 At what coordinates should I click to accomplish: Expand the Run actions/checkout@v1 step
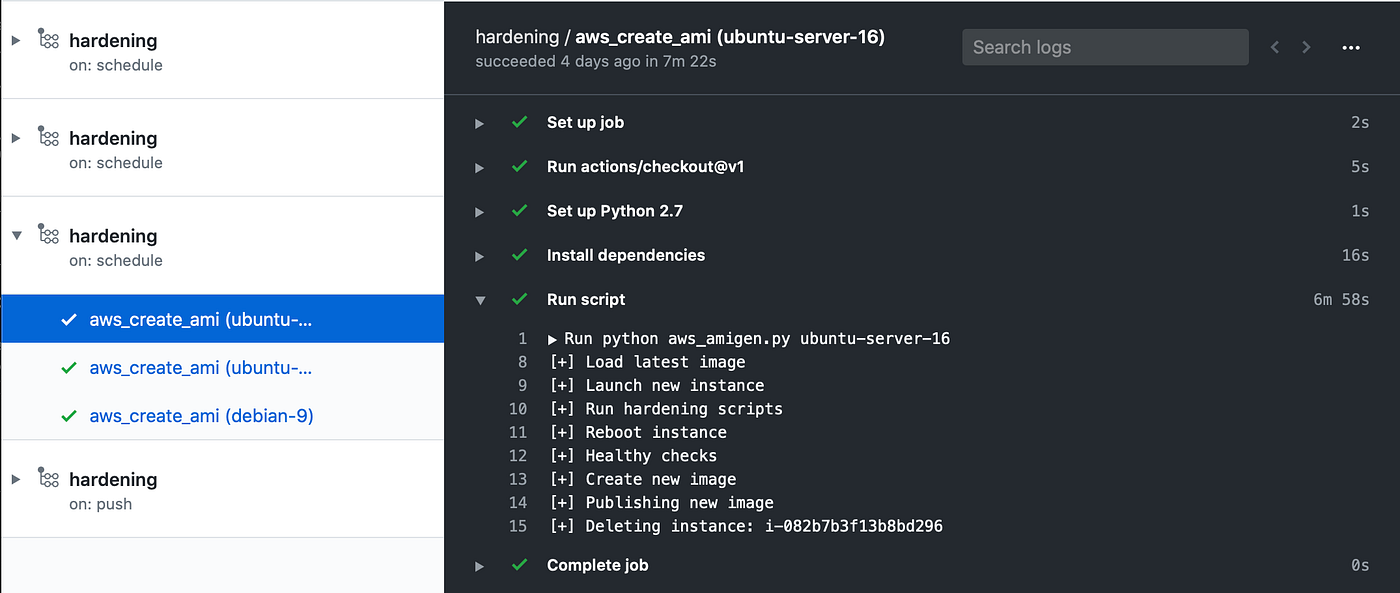(x=480, y=168)
